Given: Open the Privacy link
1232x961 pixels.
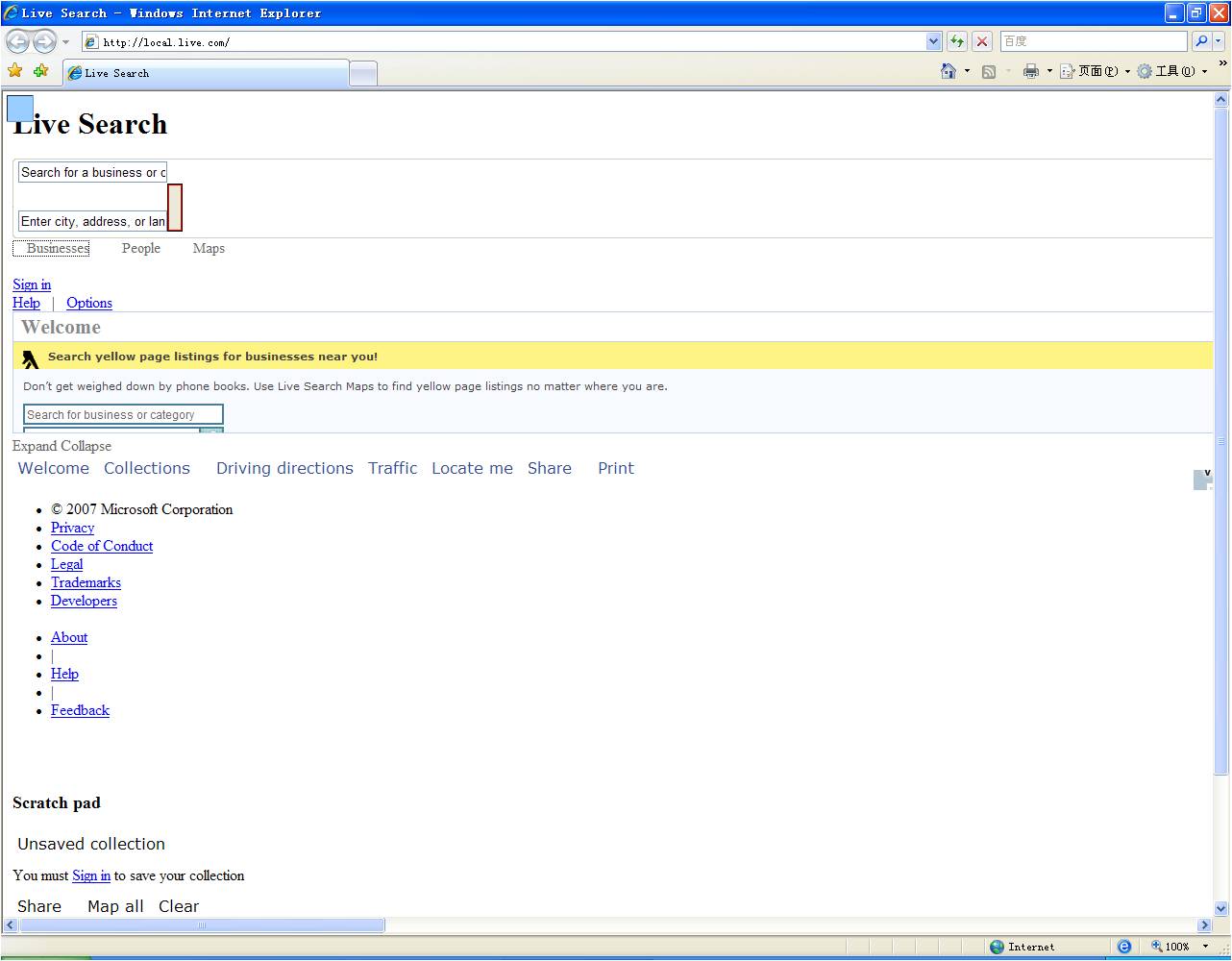Looking at the screenshot, I should point(72,528).
